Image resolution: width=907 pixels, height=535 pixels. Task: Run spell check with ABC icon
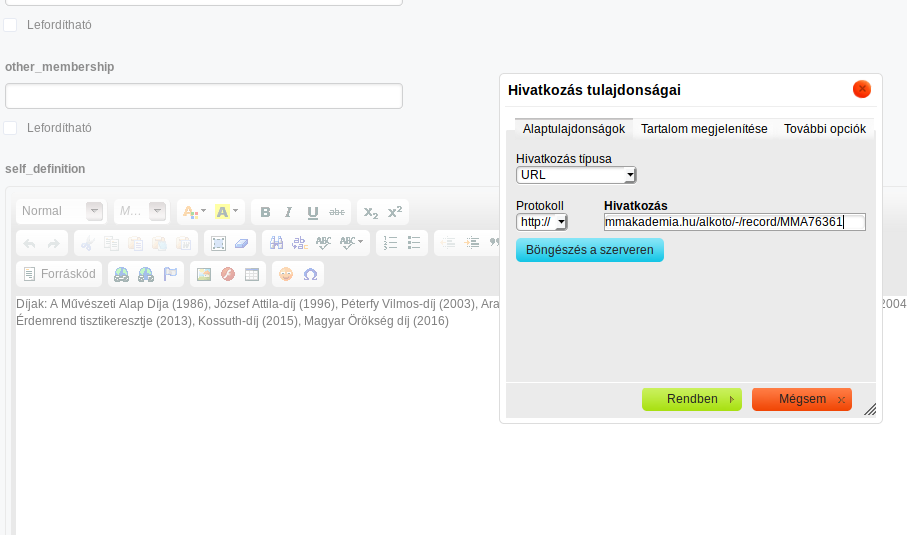[323, 243]
